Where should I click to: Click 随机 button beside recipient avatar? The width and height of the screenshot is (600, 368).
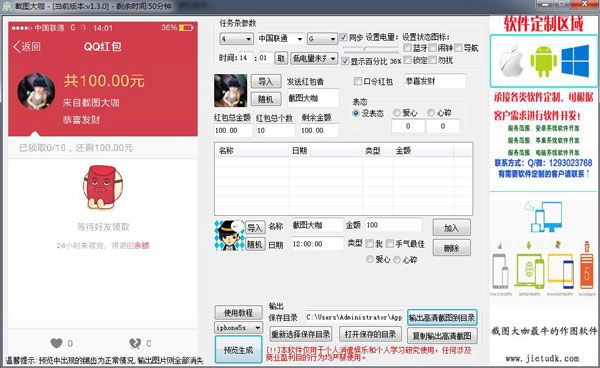click(255, 244)
